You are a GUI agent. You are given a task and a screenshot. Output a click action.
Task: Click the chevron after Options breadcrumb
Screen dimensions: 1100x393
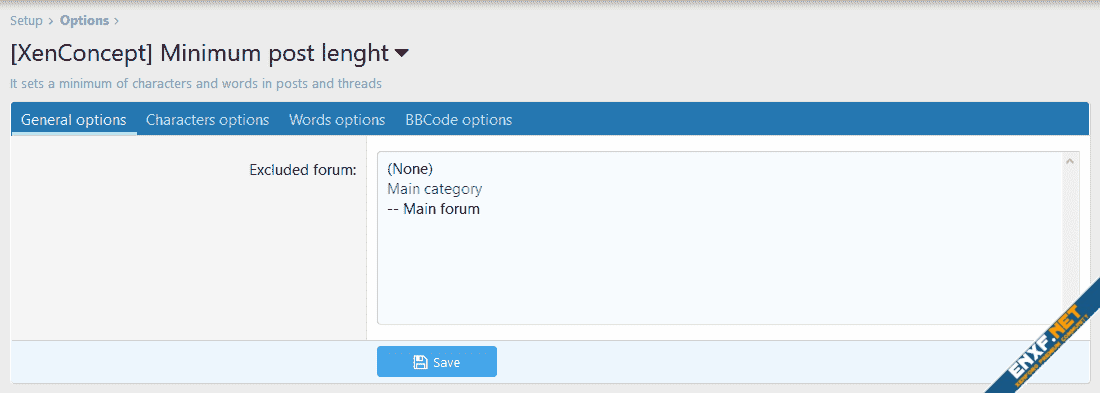click(116, 21)
